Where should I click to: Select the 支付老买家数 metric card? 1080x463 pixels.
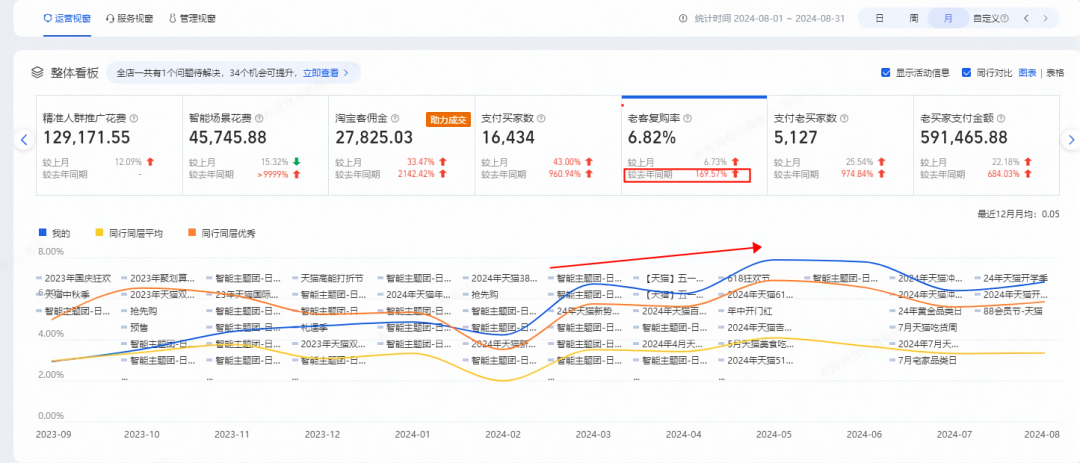click(x=840, y=145)
